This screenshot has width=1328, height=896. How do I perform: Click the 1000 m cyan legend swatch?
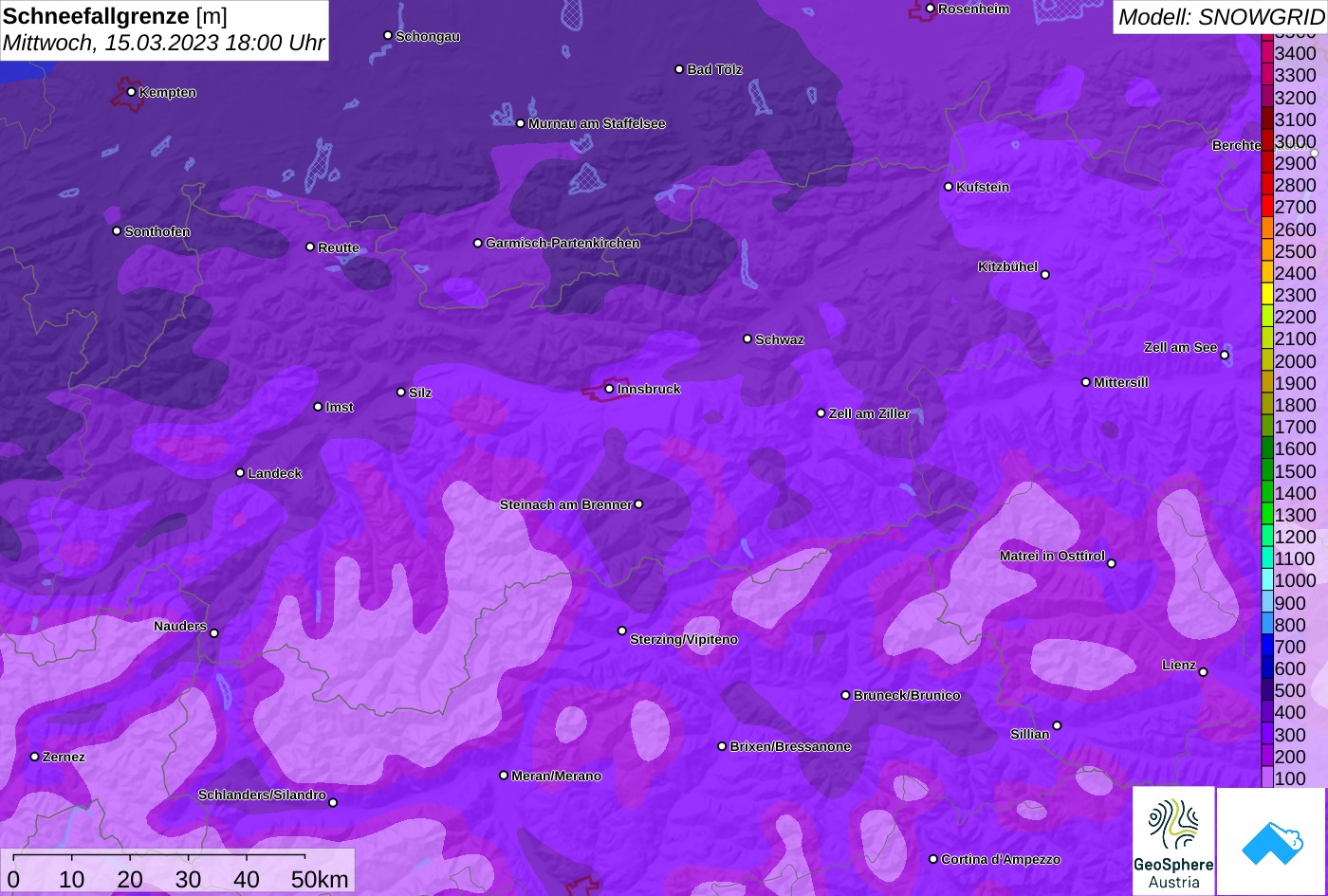tap(1267, 580)
